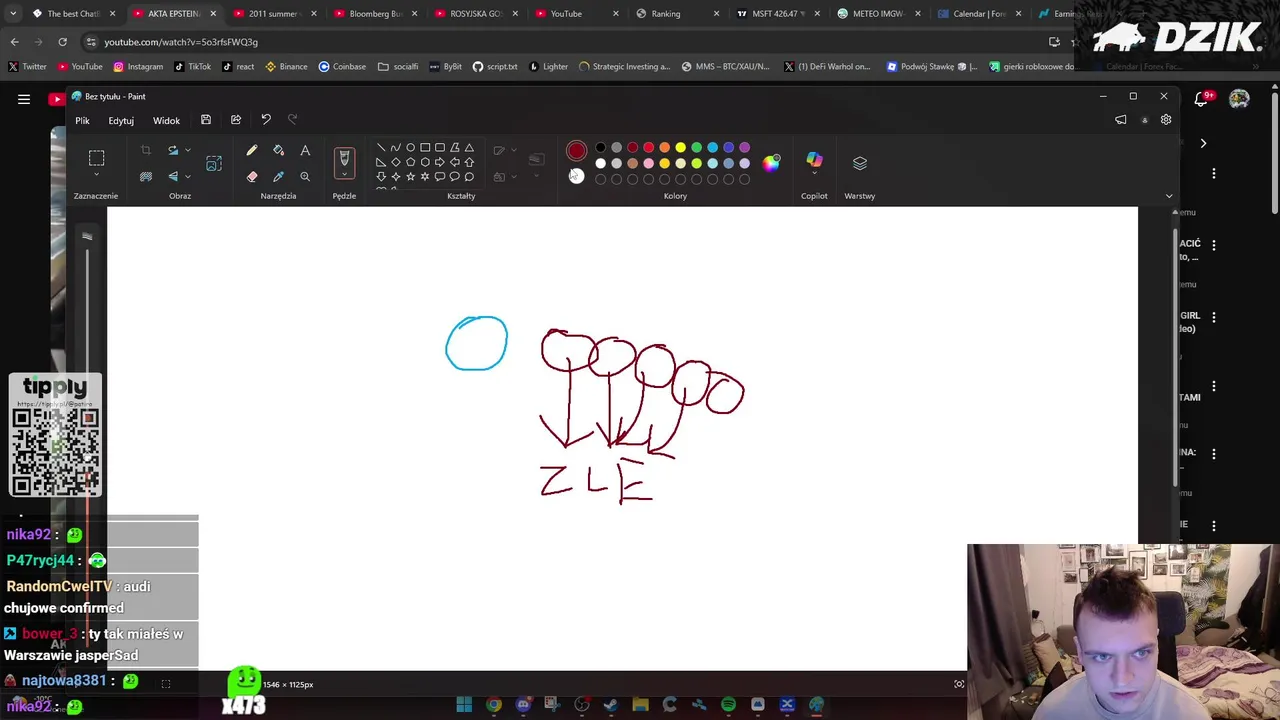1280x720 pixels.
Task: Choose the right arrow shape in Kształty
Action: (440, 162)
